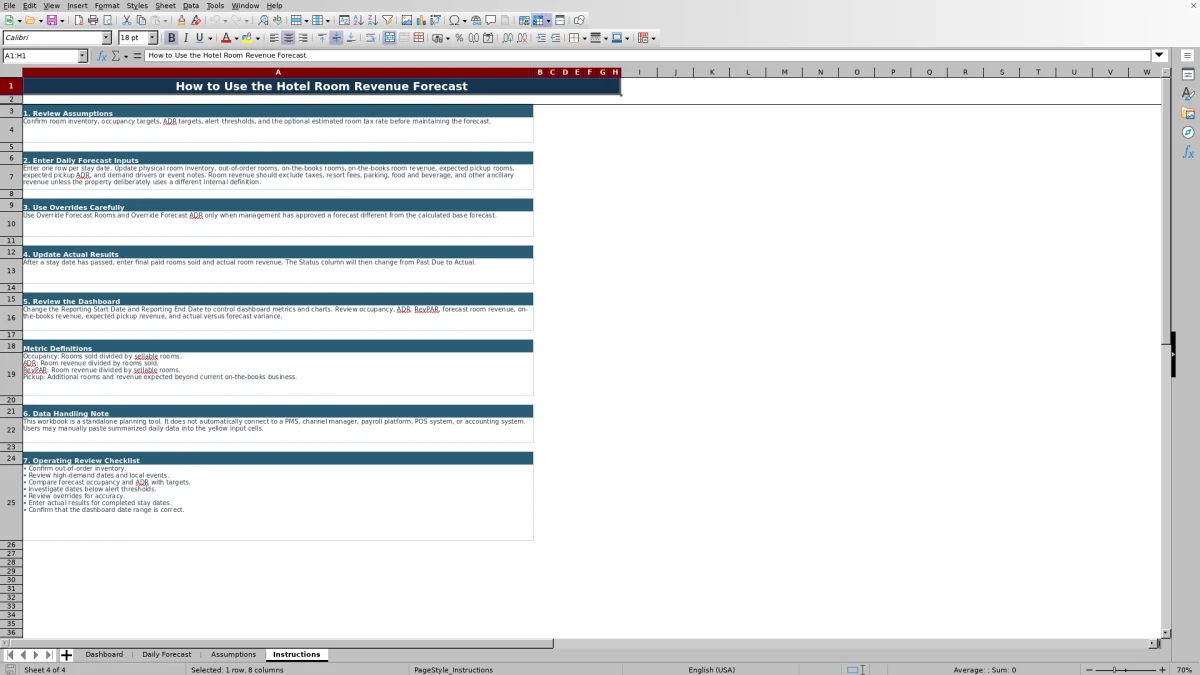Open Find and Replace tool
The width and height of the screenshot is (1200, 675).
(262, 20)
